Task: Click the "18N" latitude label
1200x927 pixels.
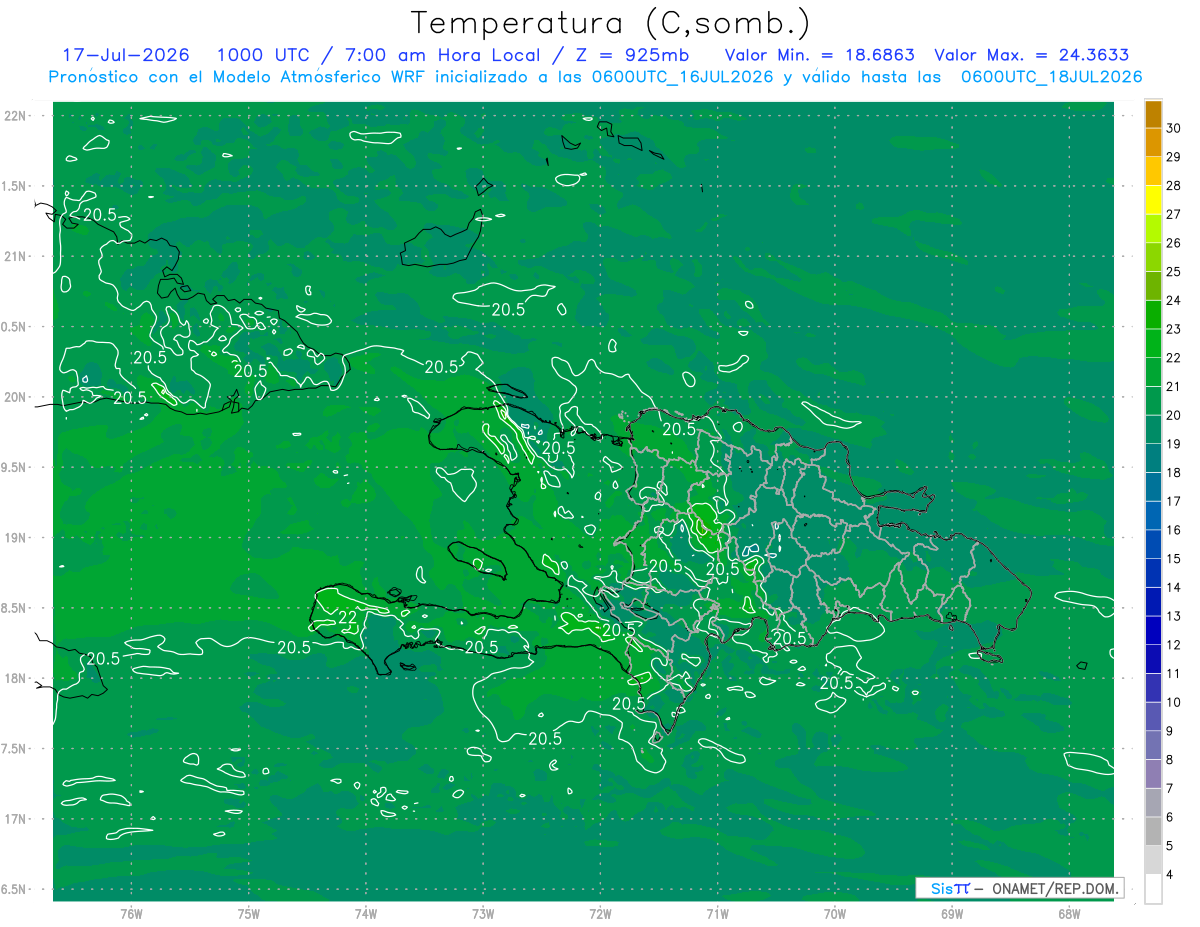Action: coord(16,678)
